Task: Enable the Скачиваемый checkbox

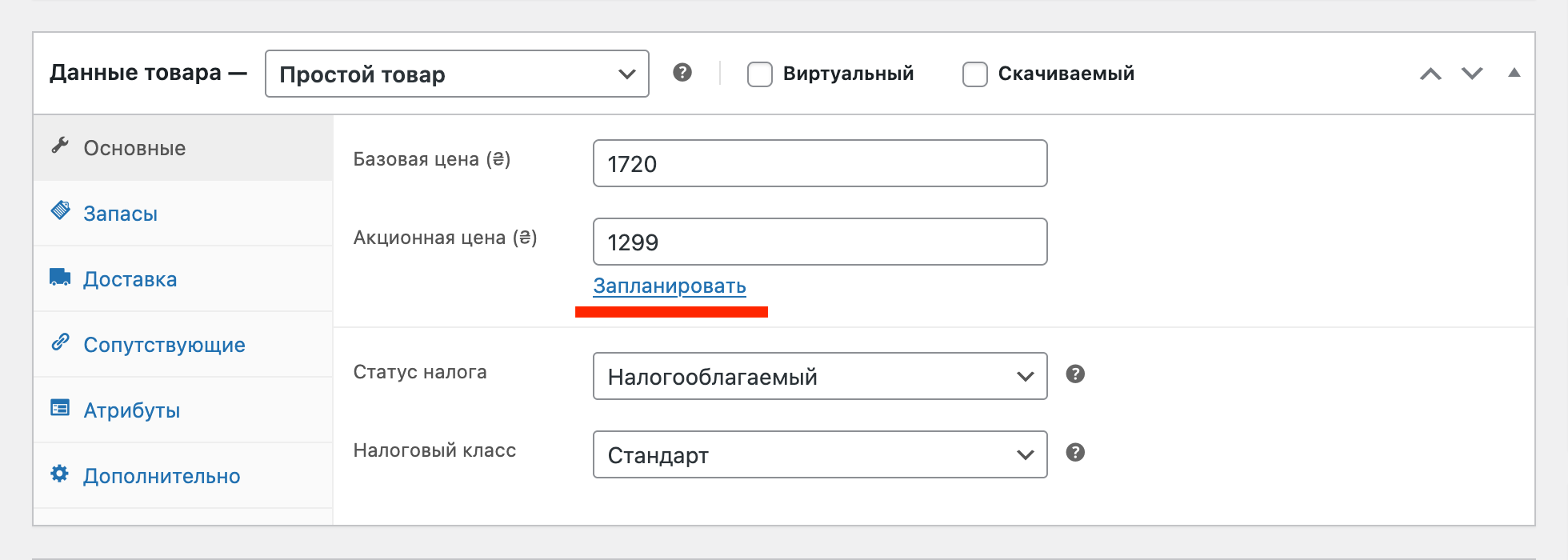Action: click(x=975, y=74)
